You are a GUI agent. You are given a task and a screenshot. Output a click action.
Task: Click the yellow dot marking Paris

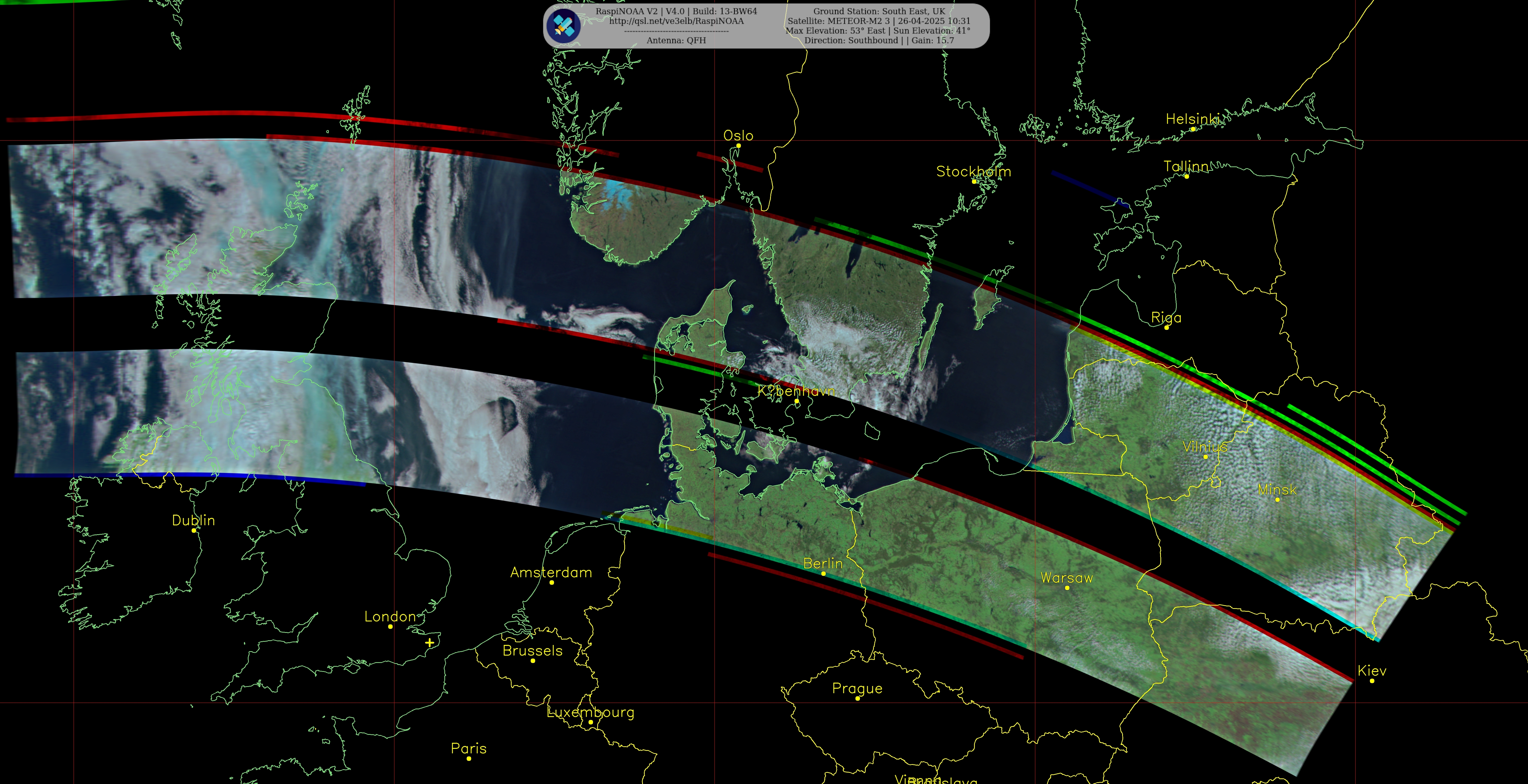[x=469, y=759]
